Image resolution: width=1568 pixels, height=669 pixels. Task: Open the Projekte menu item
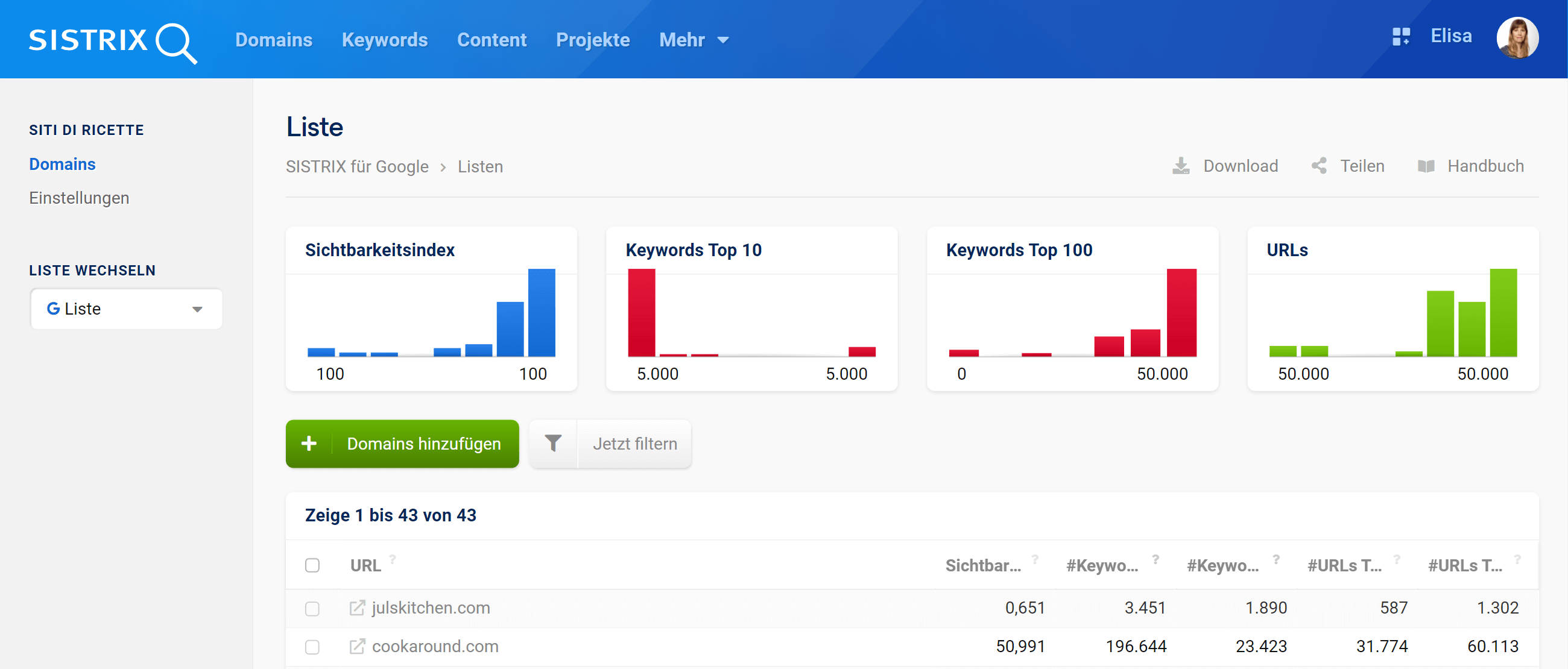point(592,40)
